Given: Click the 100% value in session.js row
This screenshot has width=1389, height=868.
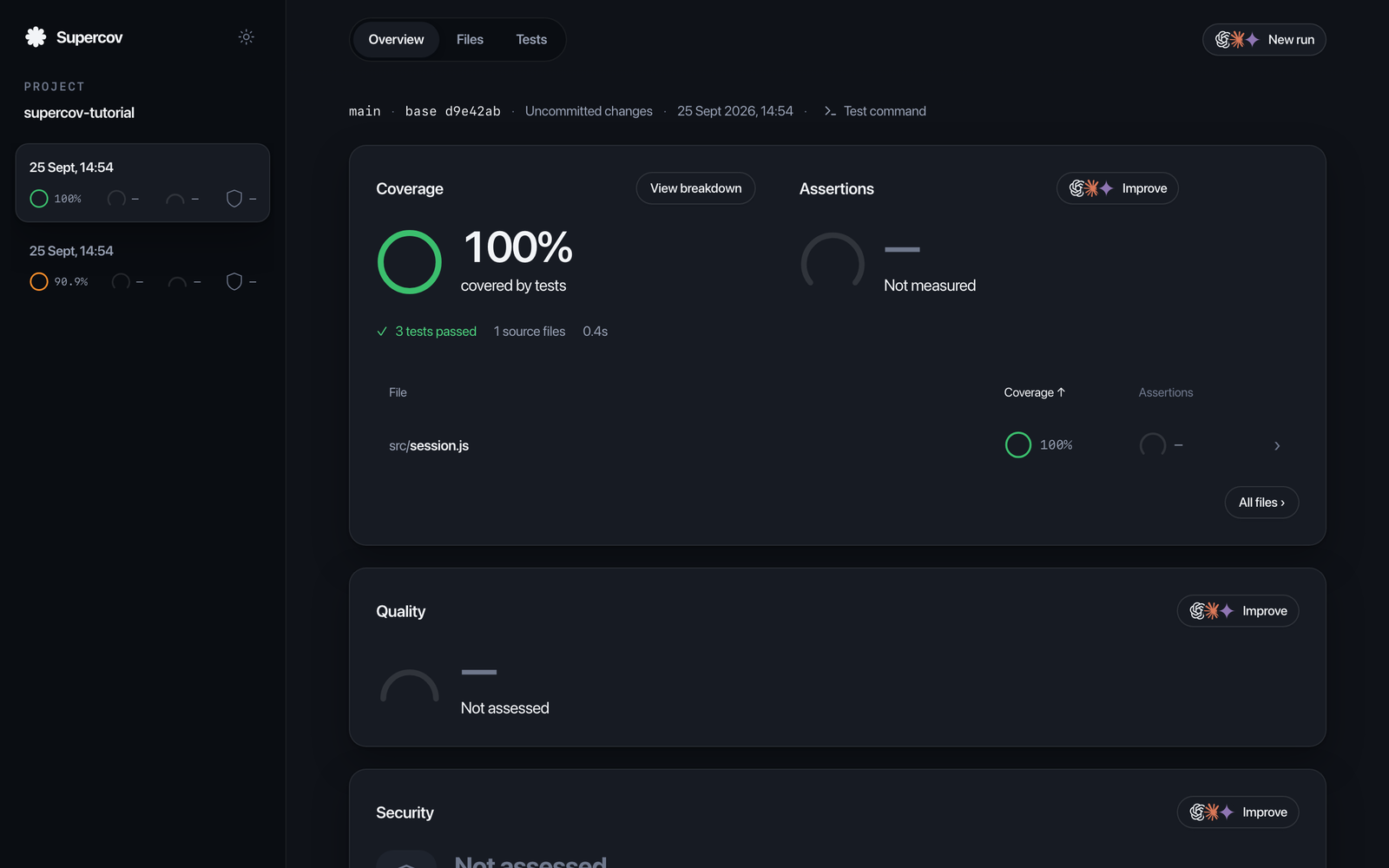Looking at the screenshot, I should click(1056, 445).
